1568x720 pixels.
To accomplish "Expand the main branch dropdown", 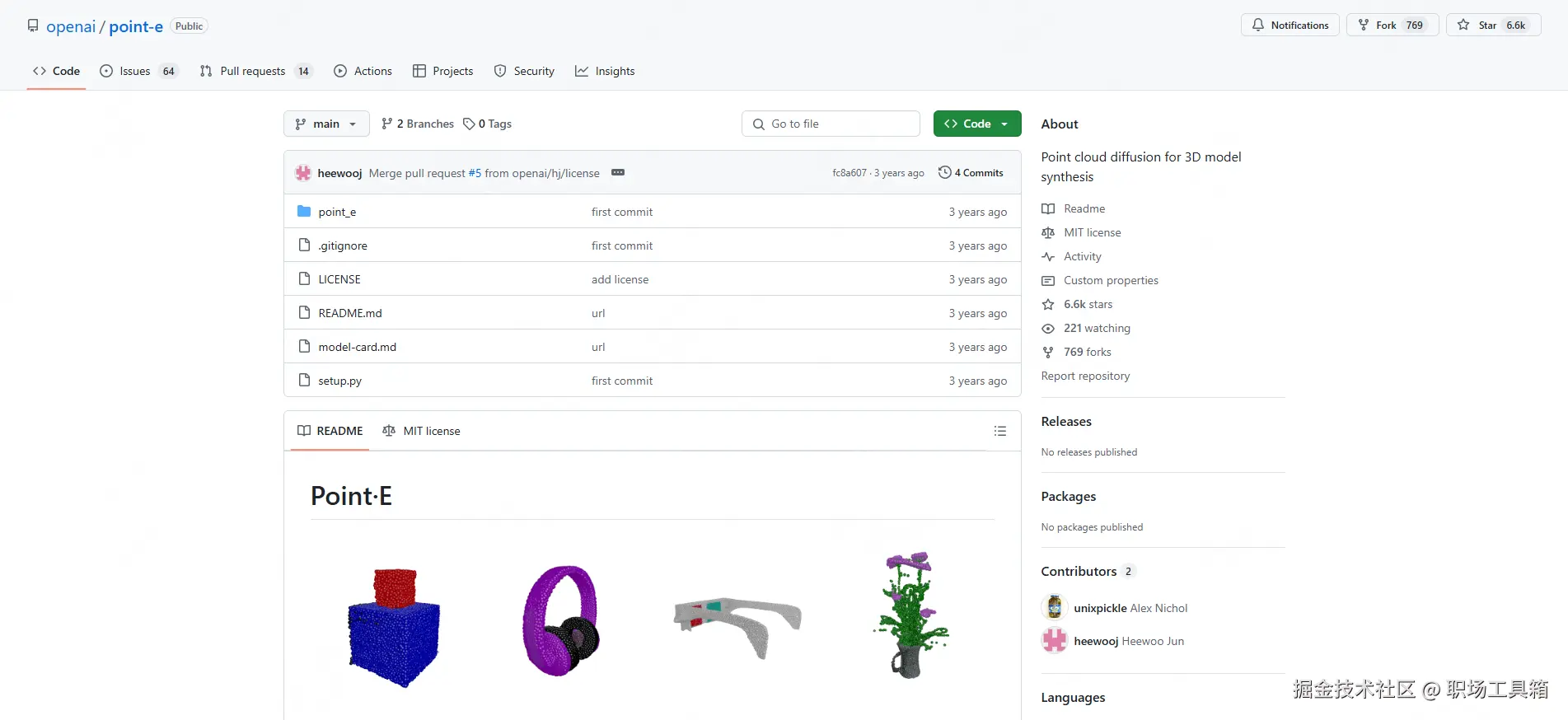I will [x=326, y=124].
